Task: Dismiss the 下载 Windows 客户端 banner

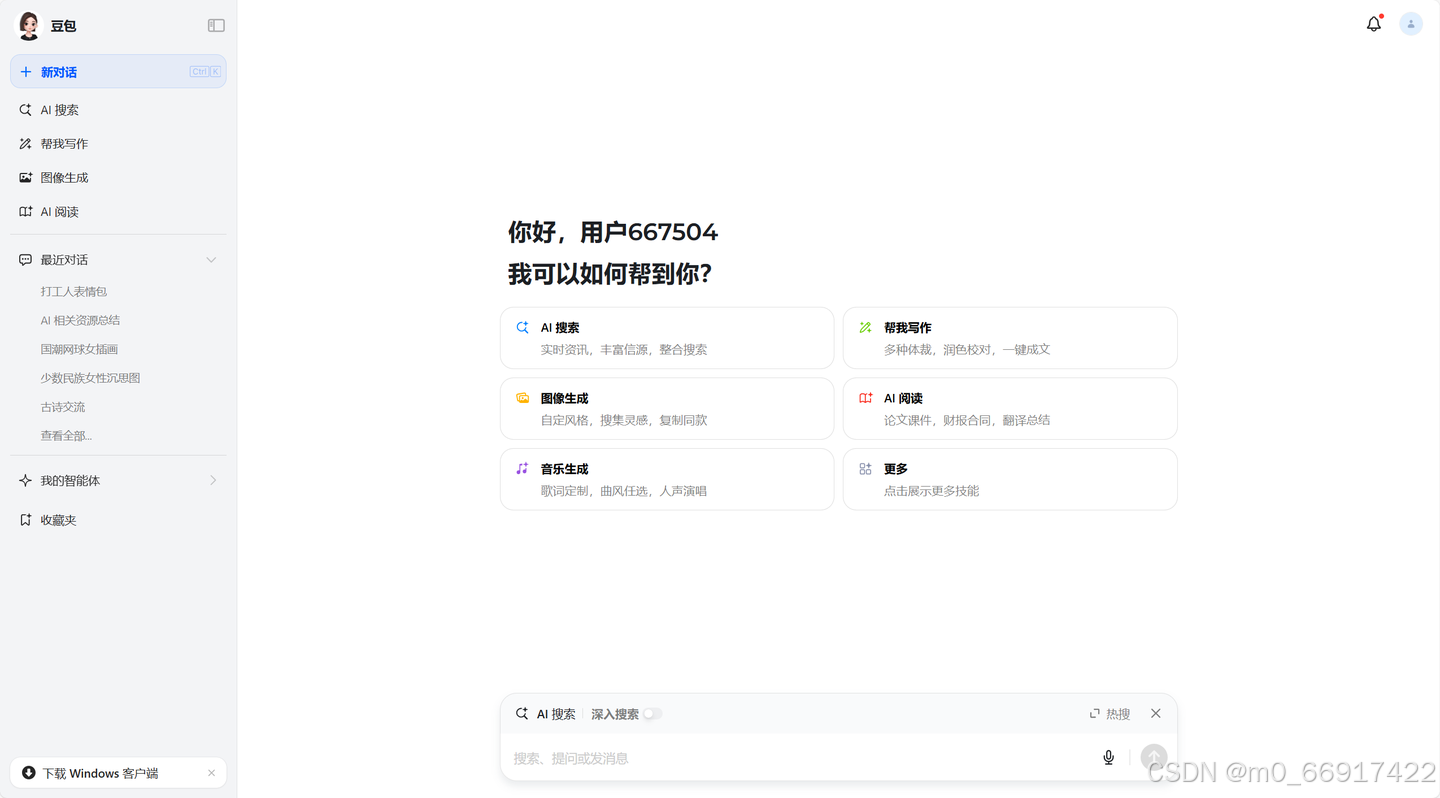Action: coord(211,773)
